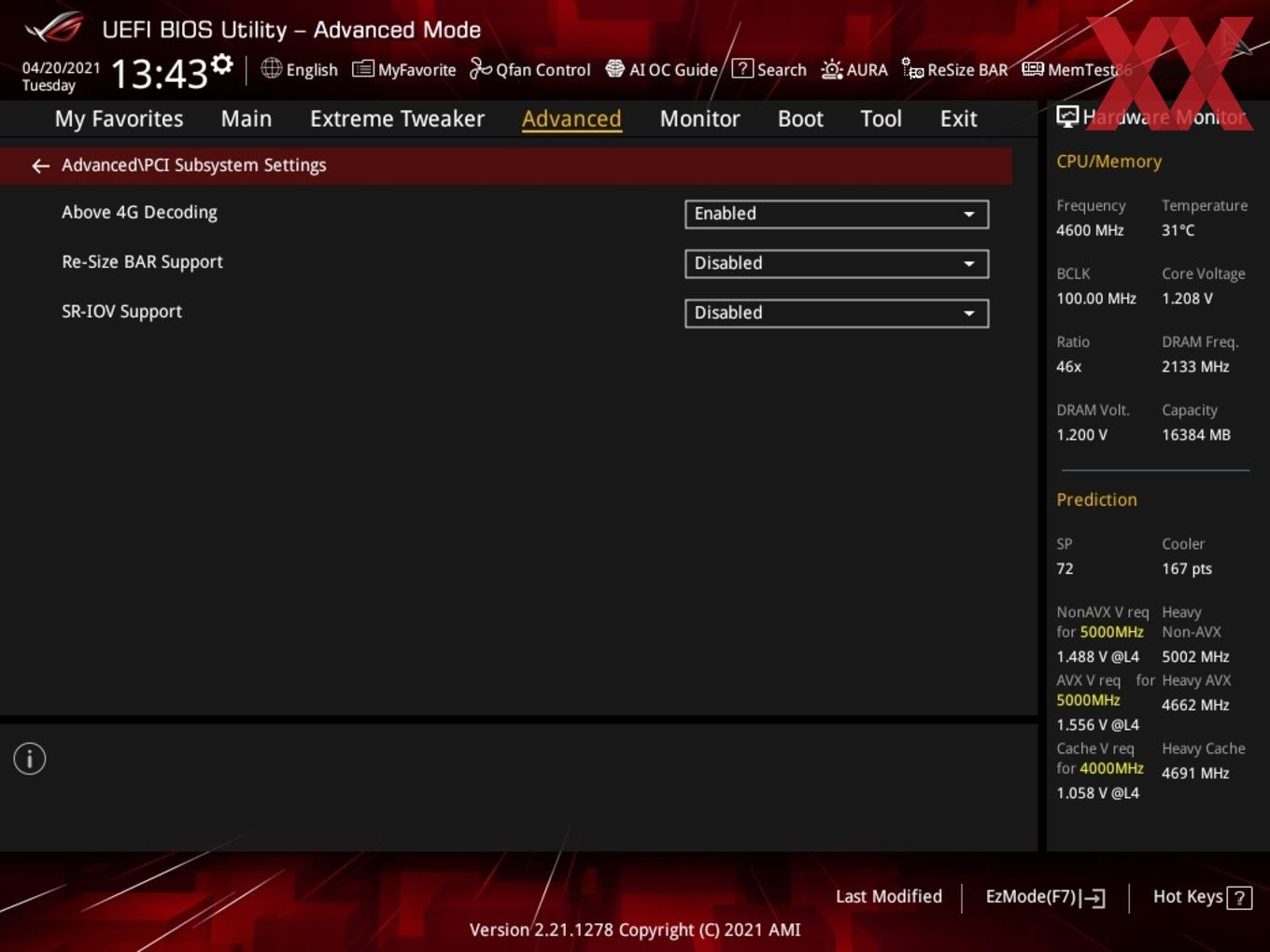Click the 1.200 V DRAM voltage value
1270x952 pixels.
(1081, 435)
